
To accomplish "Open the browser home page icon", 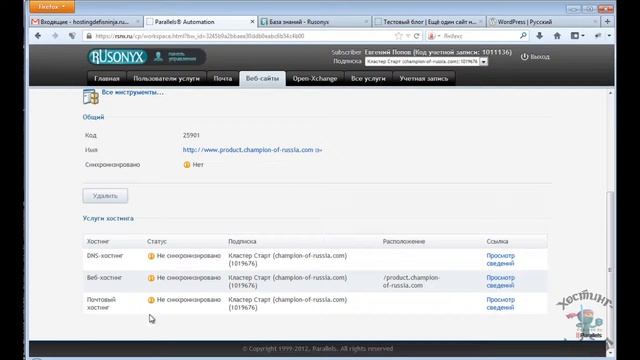I will click(x=557, y=36).
